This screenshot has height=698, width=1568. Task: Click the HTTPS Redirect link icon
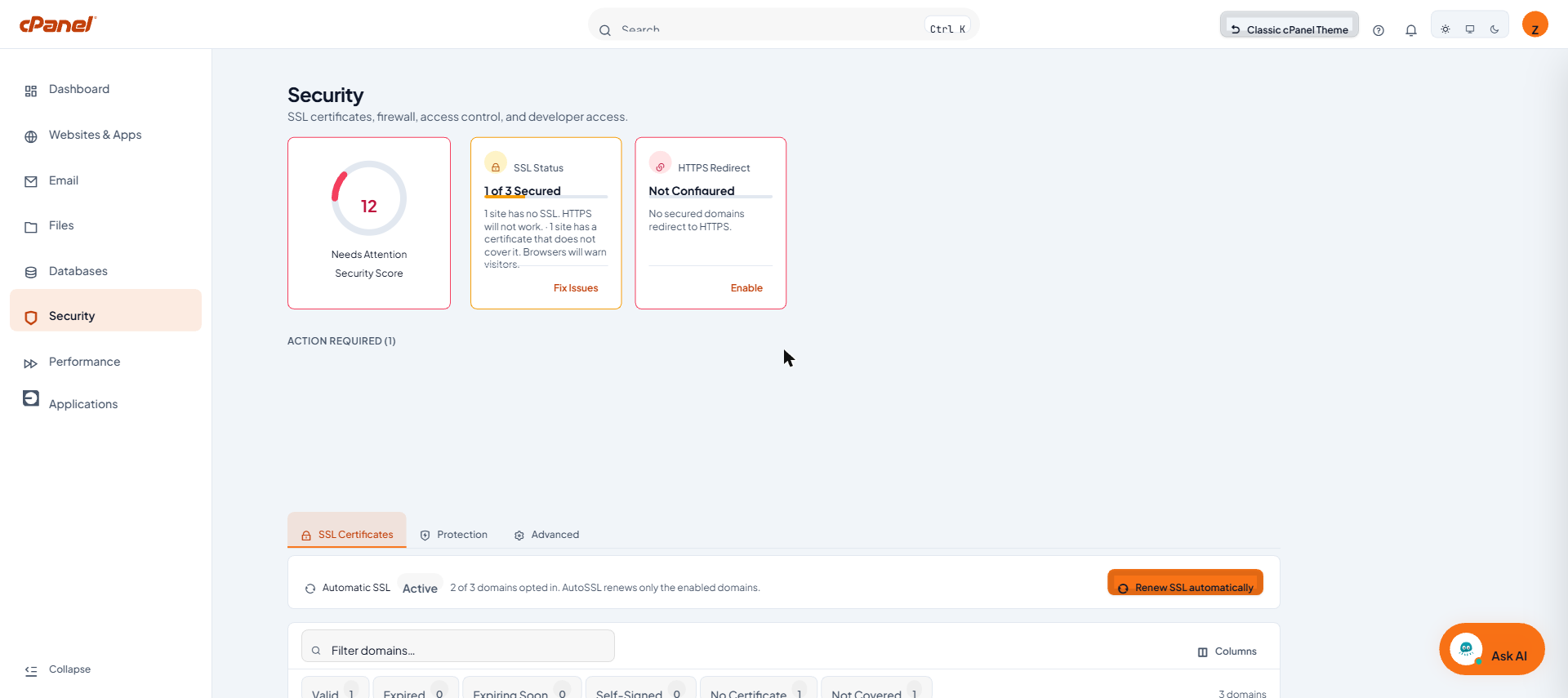[x=660, y=163]
